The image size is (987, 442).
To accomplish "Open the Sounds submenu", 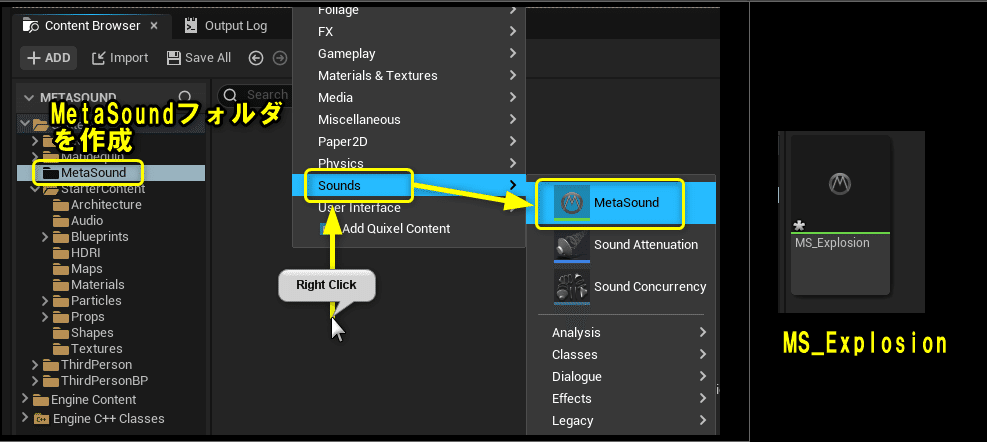I will 409,186.
